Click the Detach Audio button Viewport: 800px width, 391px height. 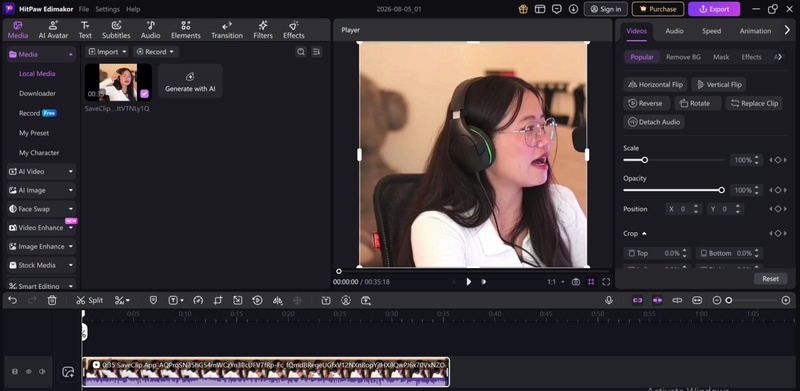pyautogui.click(x=654, y=122)
